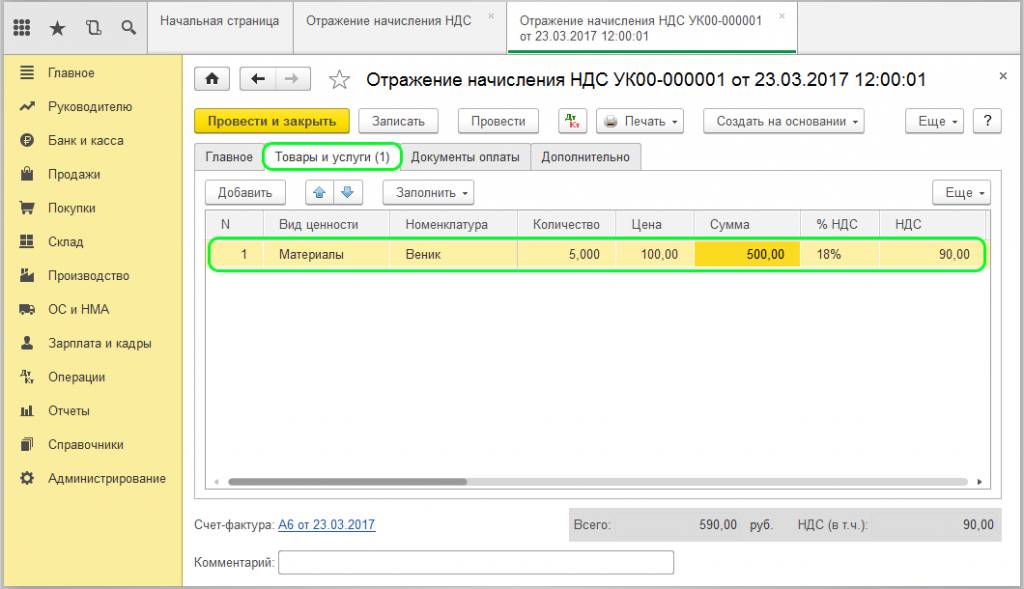Click Номенклатура column header
Image resolution: width=1024 pixels, height=589 pixels.
pos(453,225)
